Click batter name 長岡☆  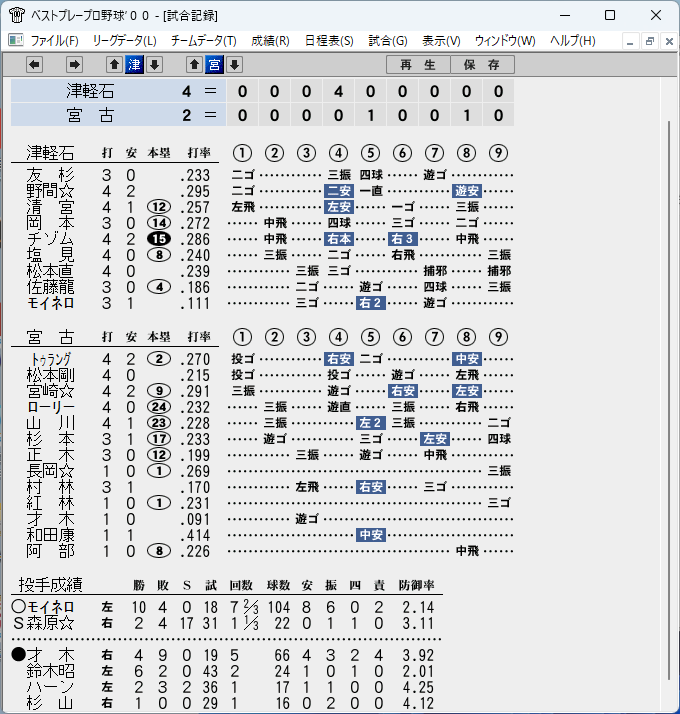(50, 471)
